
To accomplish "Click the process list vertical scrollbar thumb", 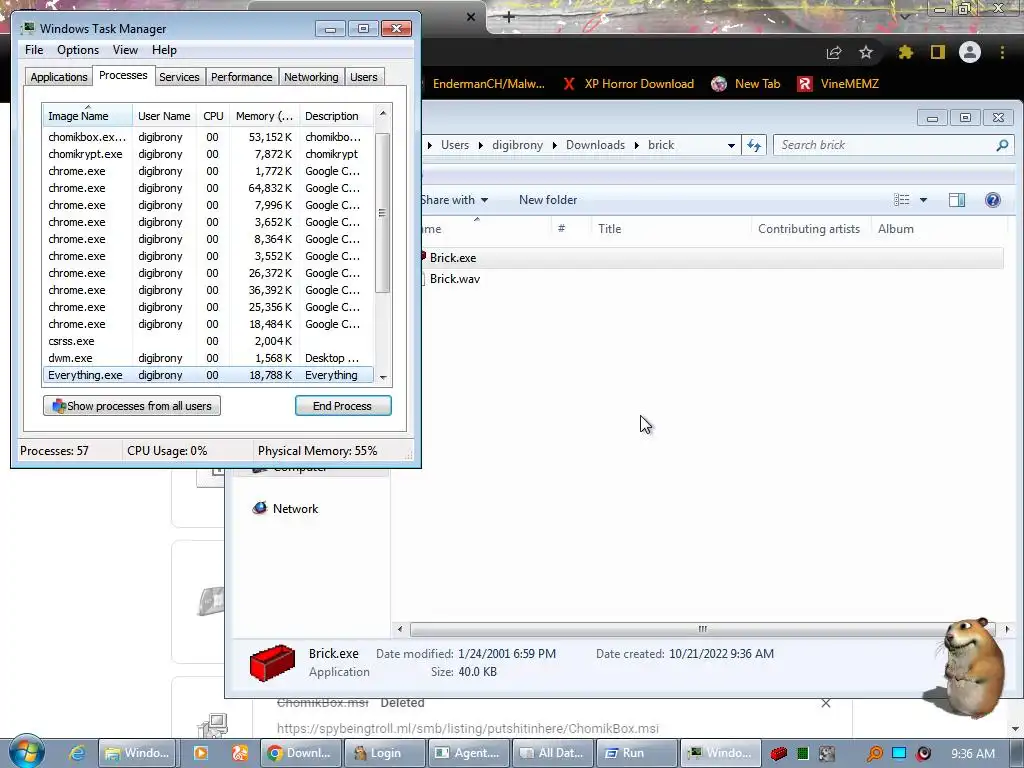I will pos(383,213).
